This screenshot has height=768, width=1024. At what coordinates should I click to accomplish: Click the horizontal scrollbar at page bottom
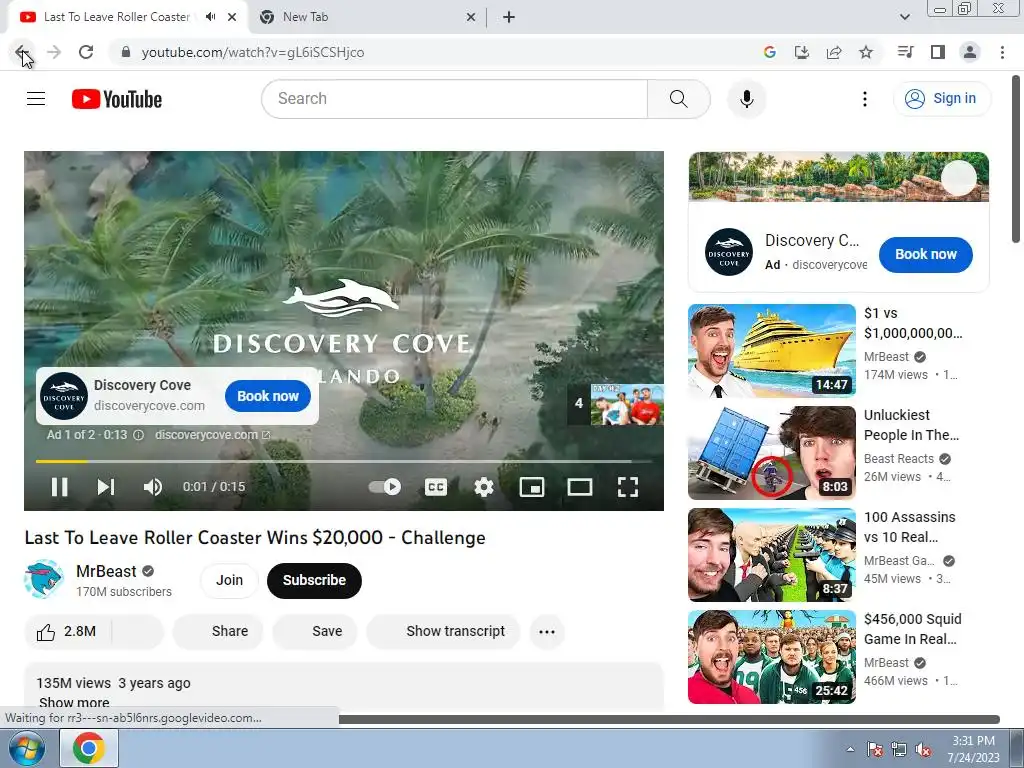pyautogui.click(x=669, y=719)
